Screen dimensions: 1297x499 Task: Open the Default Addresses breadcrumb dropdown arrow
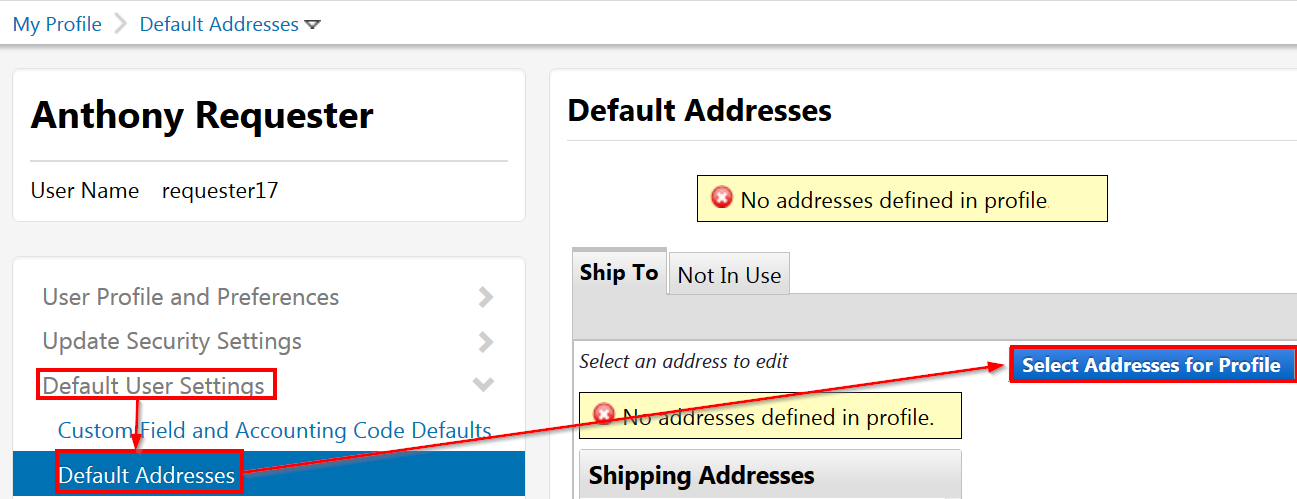[x=313, y=25]
